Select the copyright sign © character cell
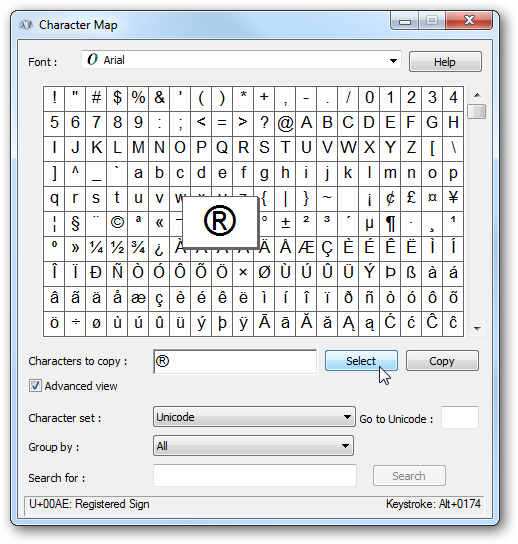Screen dimensions: 518x544 117,223
